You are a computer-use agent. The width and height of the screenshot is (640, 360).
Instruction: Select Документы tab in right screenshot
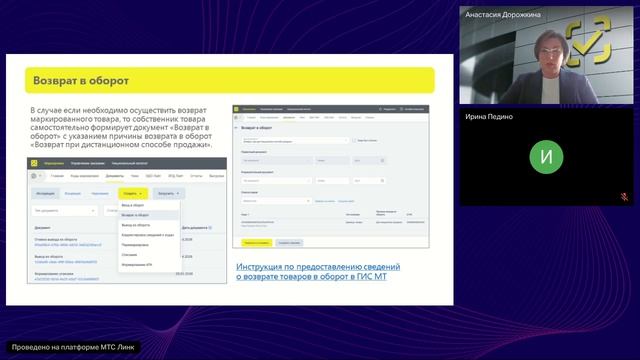(x=289, y=118)
